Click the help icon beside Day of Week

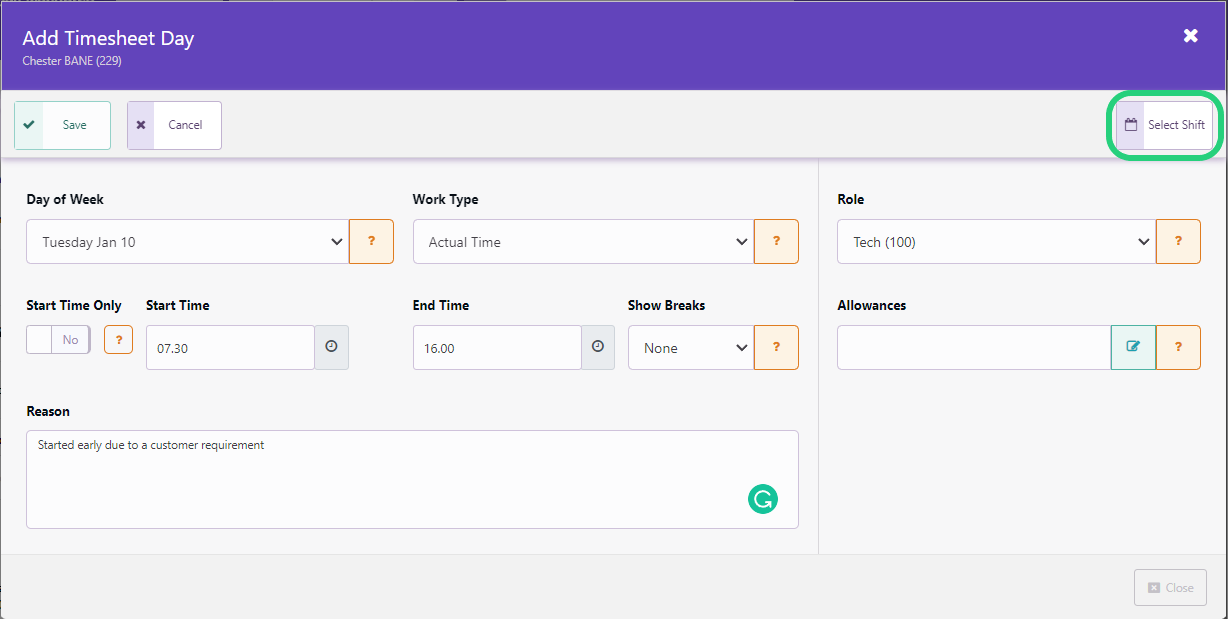(371, 242)
